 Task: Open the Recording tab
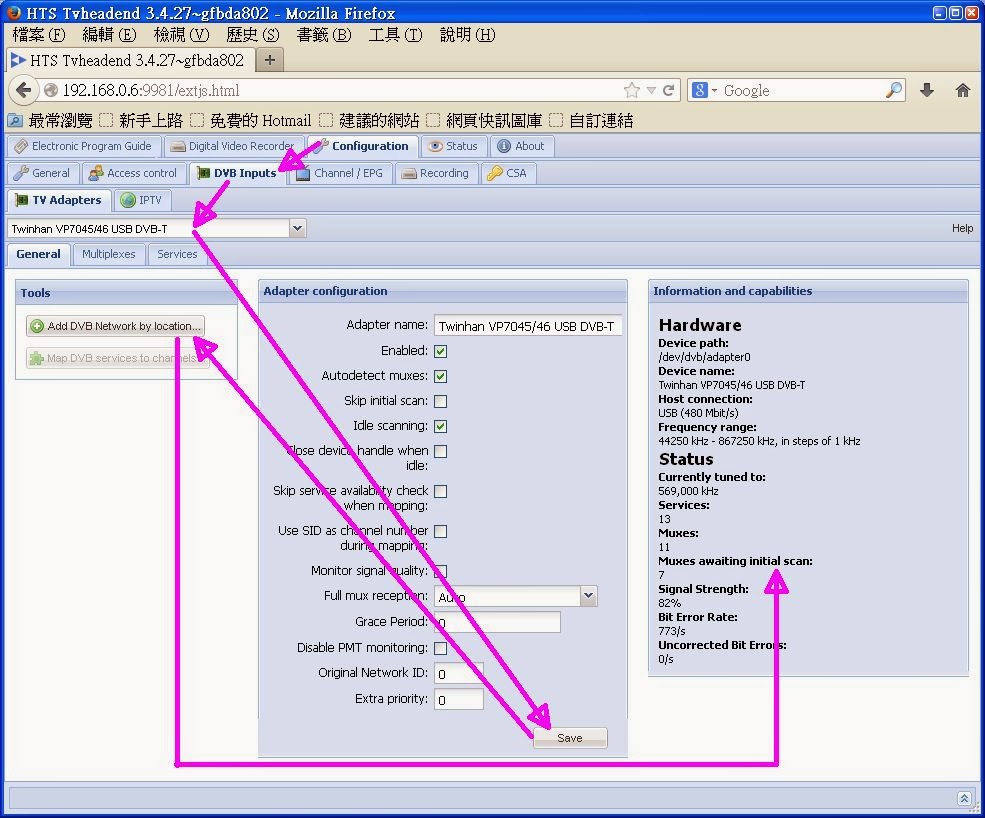coord(436,173)
